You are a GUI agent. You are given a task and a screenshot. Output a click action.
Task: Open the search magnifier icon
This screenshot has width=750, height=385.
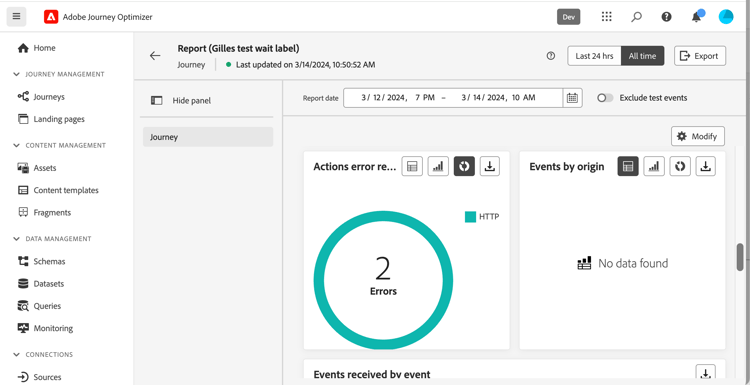pos(636,17)
